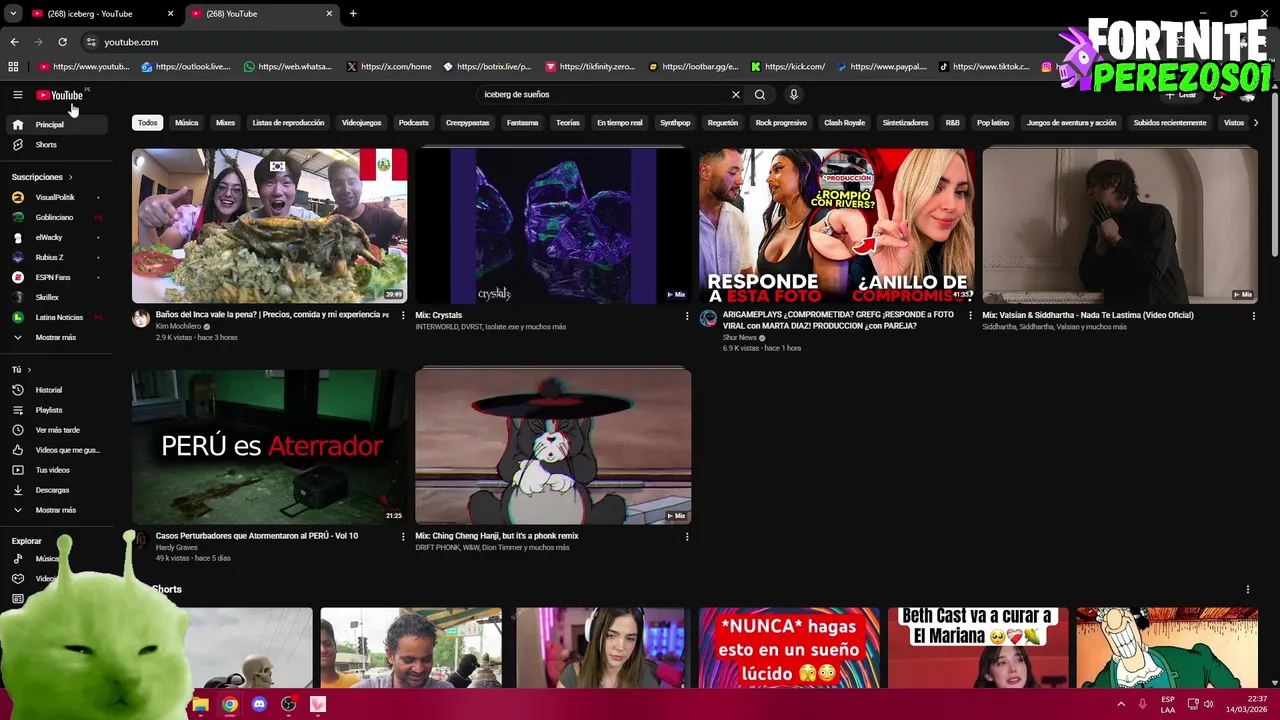Open Descargas in the sidebar

tap(56, 490)
